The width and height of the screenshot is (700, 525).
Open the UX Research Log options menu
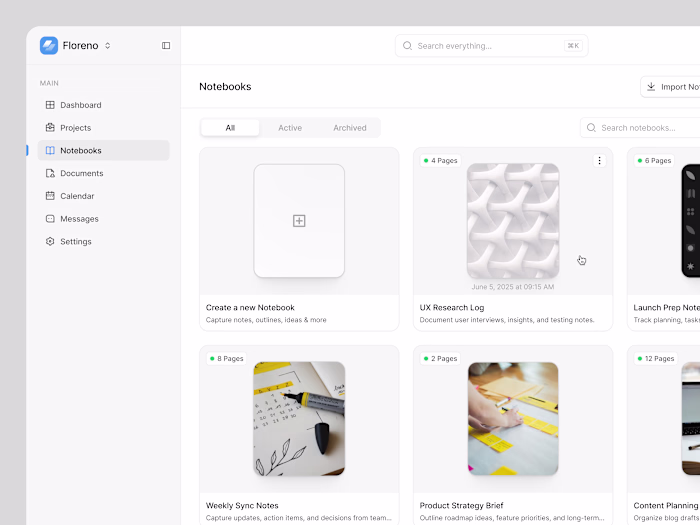(599, 161)
